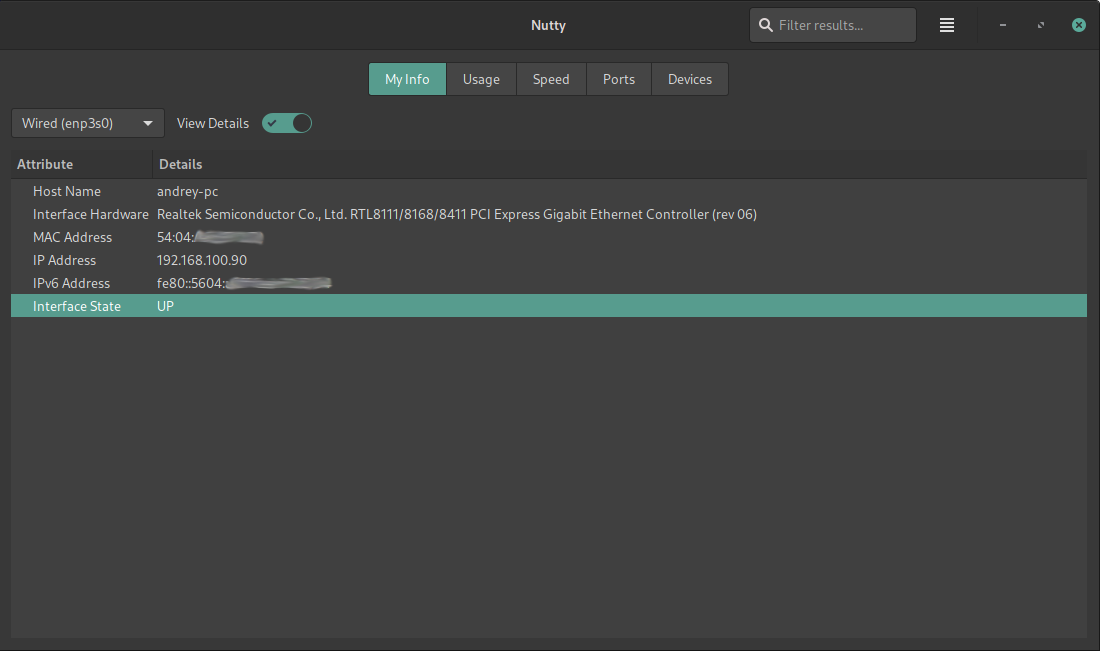Open the Wired (enp3s0) interface dropdown
The width and height of the screenshot is (1100, 651).
[88, 123]
